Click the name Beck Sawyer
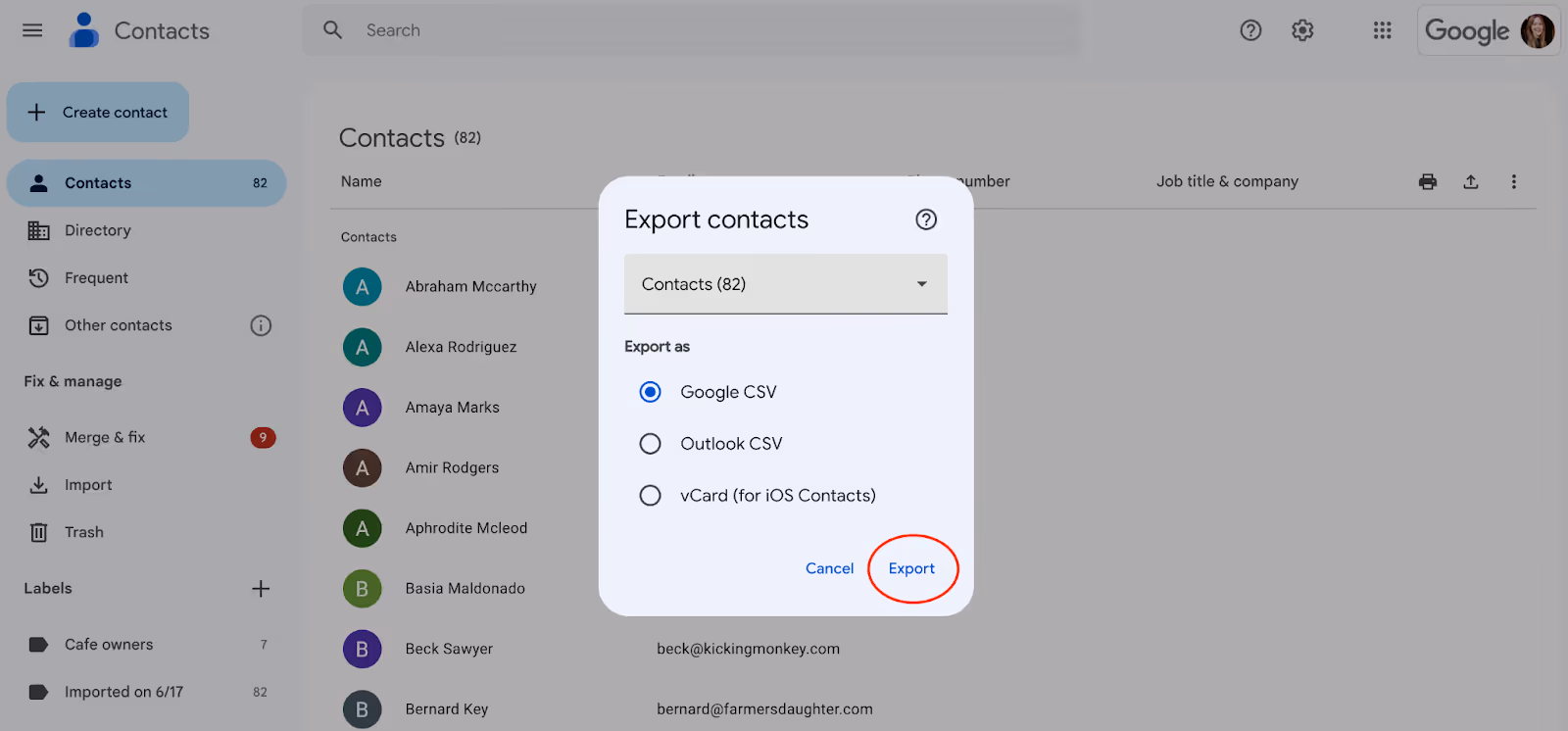Viewport: 1568px width, 731px height. pyautogui.click(x=449, y=649)
